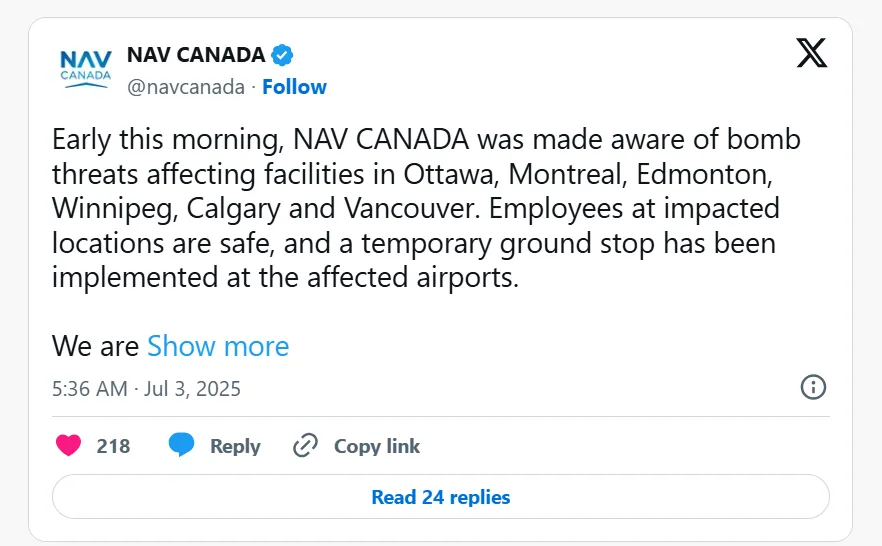The width and height of the screenshot is (882, 546).
Task: Open Read 24 replies button
Action: (x=441, y=497)
